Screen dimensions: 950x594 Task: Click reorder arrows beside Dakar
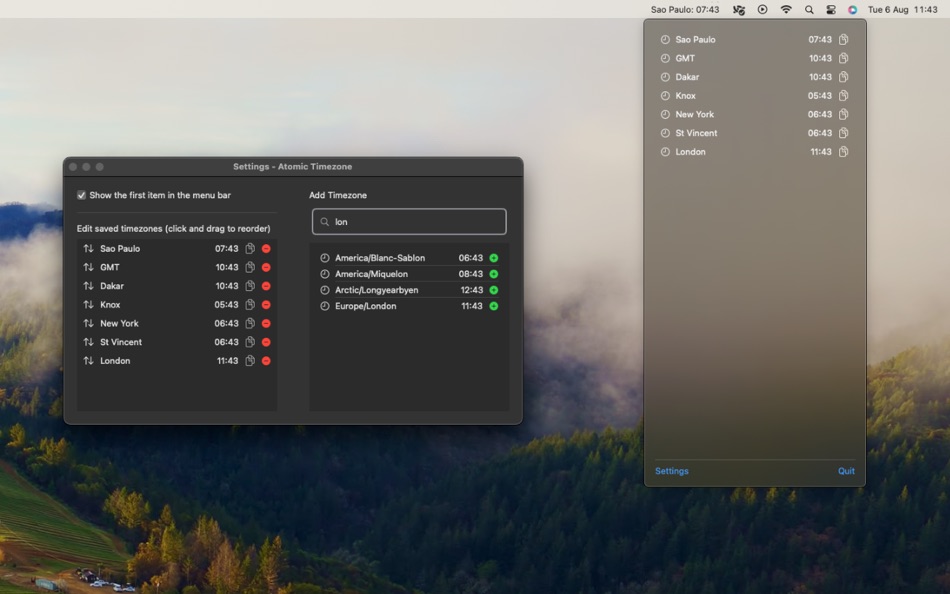point(88,286)
